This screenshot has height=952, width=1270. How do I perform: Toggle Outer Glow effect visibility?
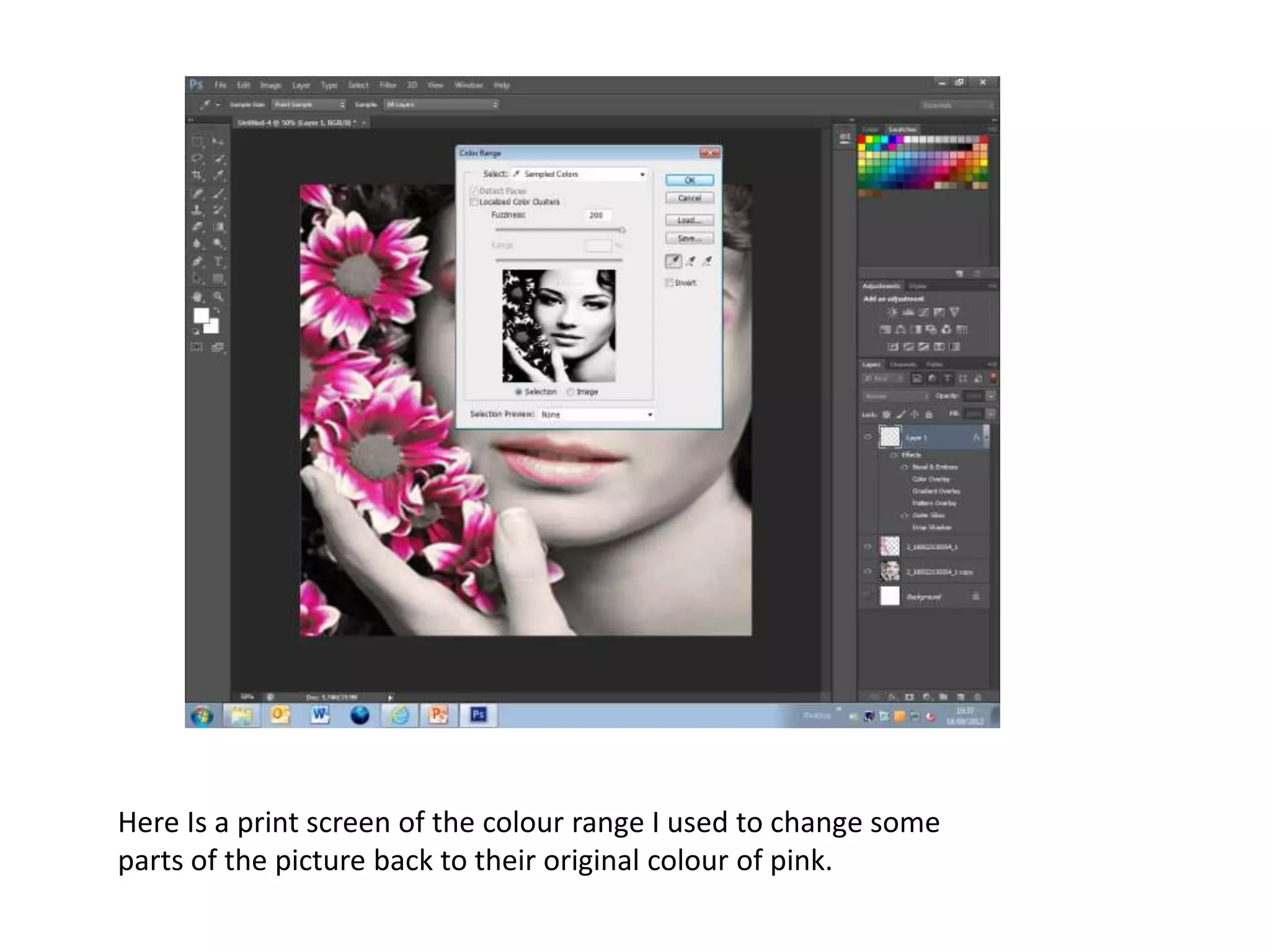(x=905, y=516)
